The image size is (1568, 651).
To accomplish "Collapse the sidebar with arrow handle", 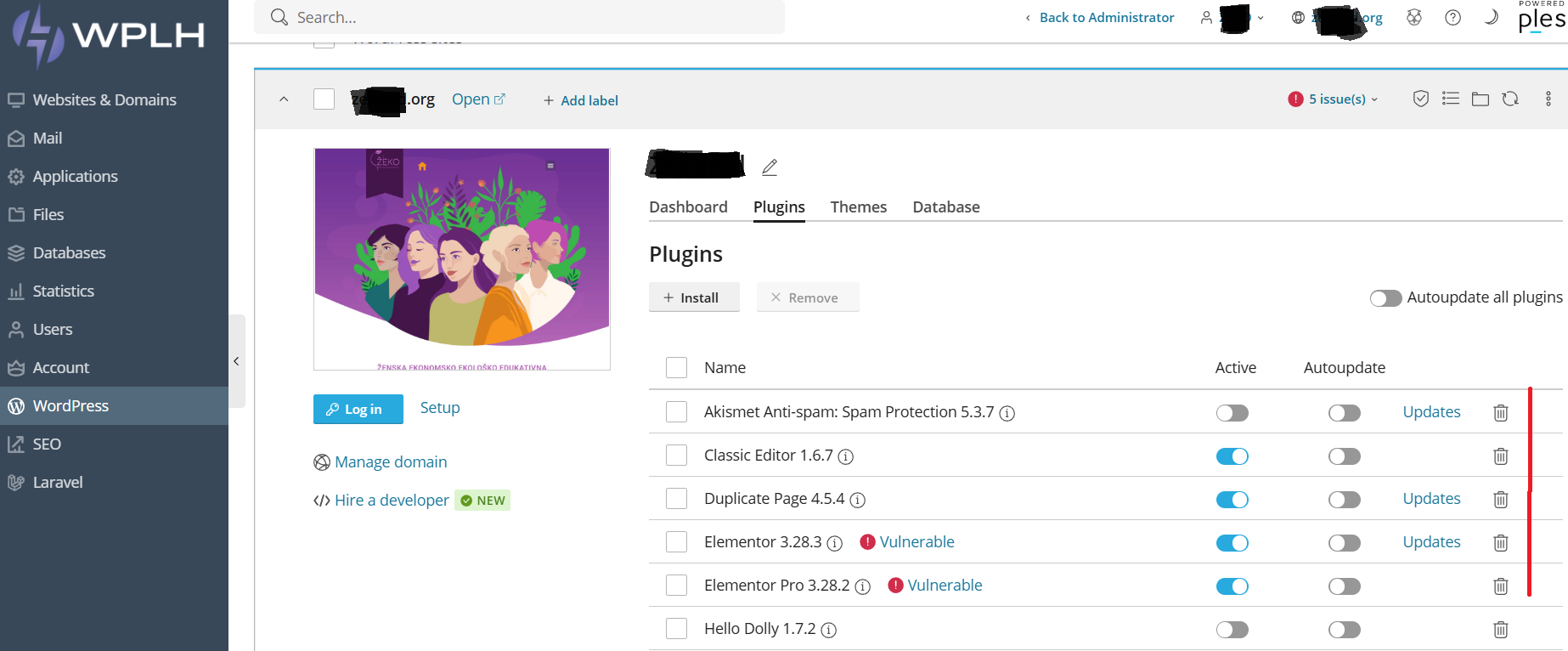I will point(237,361).
